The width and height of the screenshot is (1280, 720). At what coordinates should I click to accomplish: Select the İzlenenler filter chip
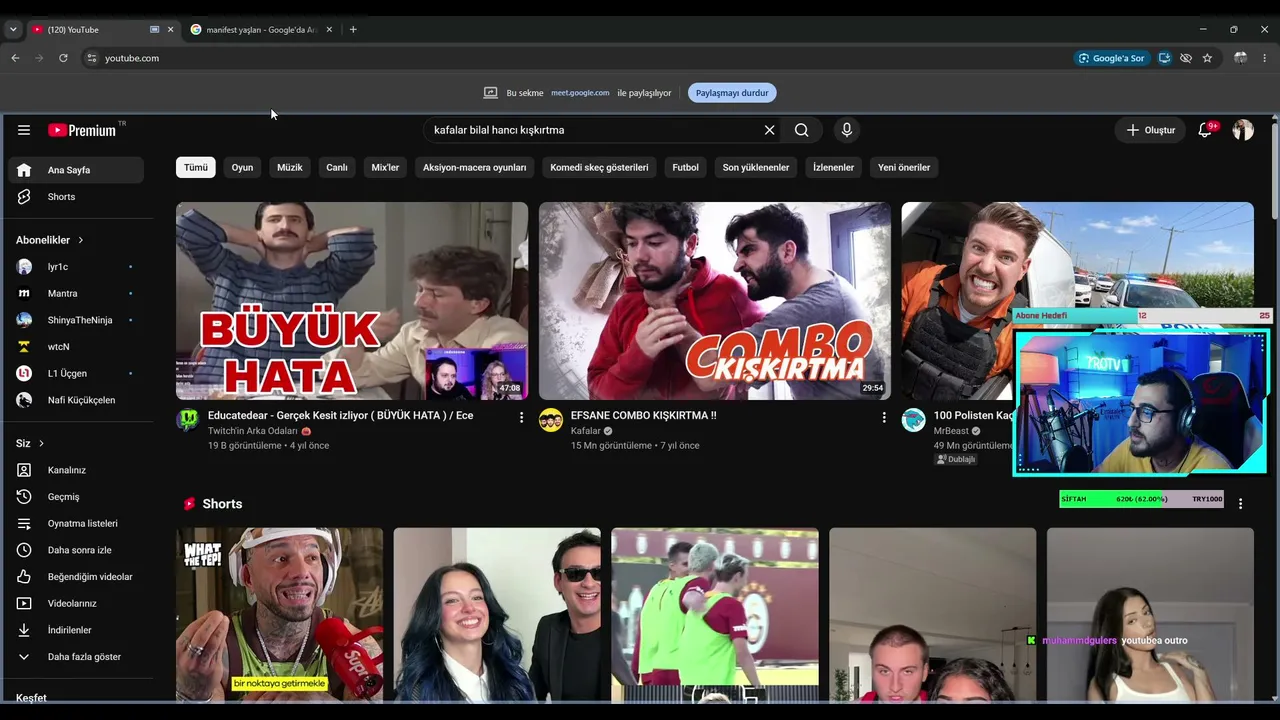[x=833, y=167]
